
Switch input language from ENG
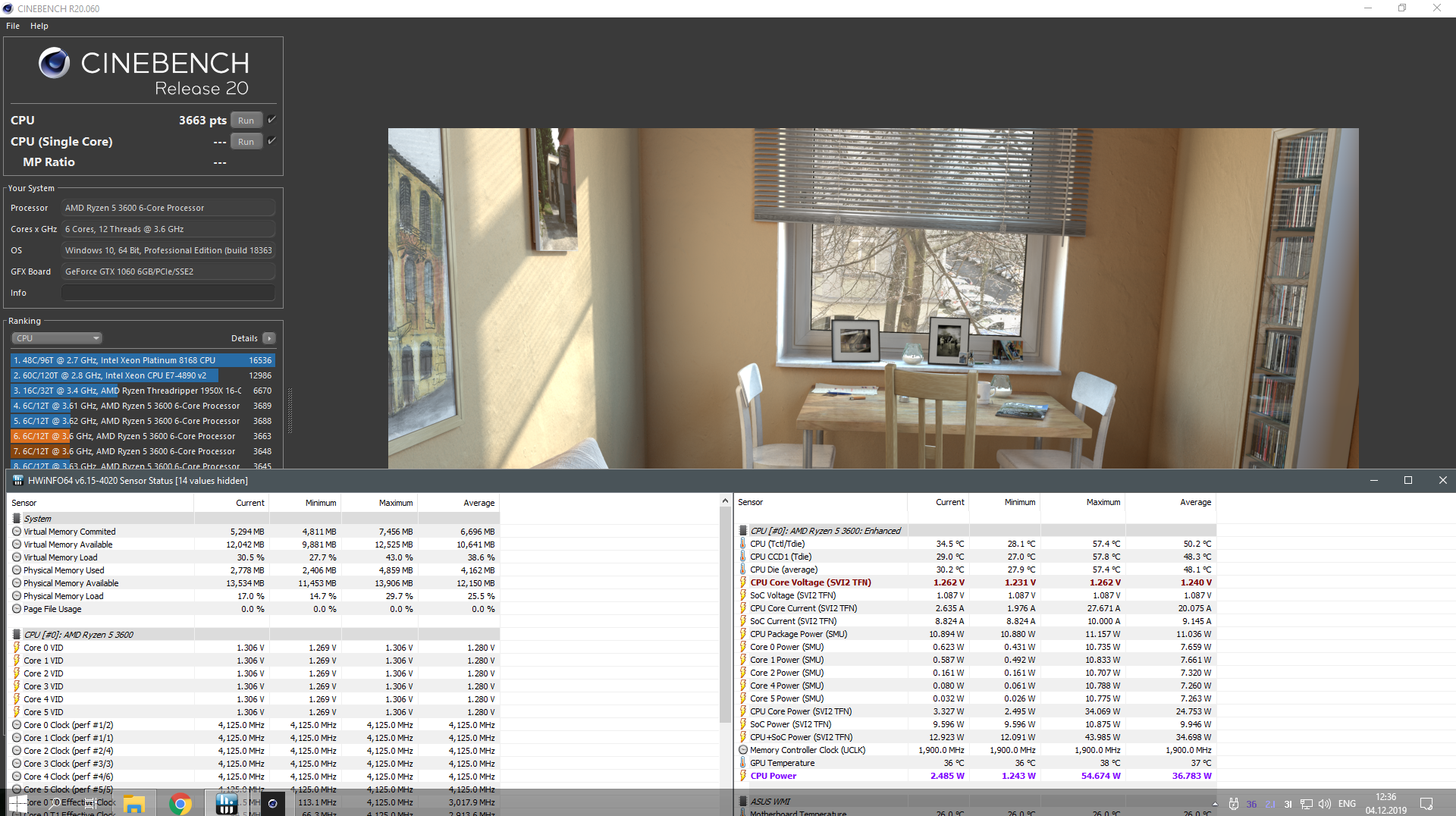(x=1347, y=804)
